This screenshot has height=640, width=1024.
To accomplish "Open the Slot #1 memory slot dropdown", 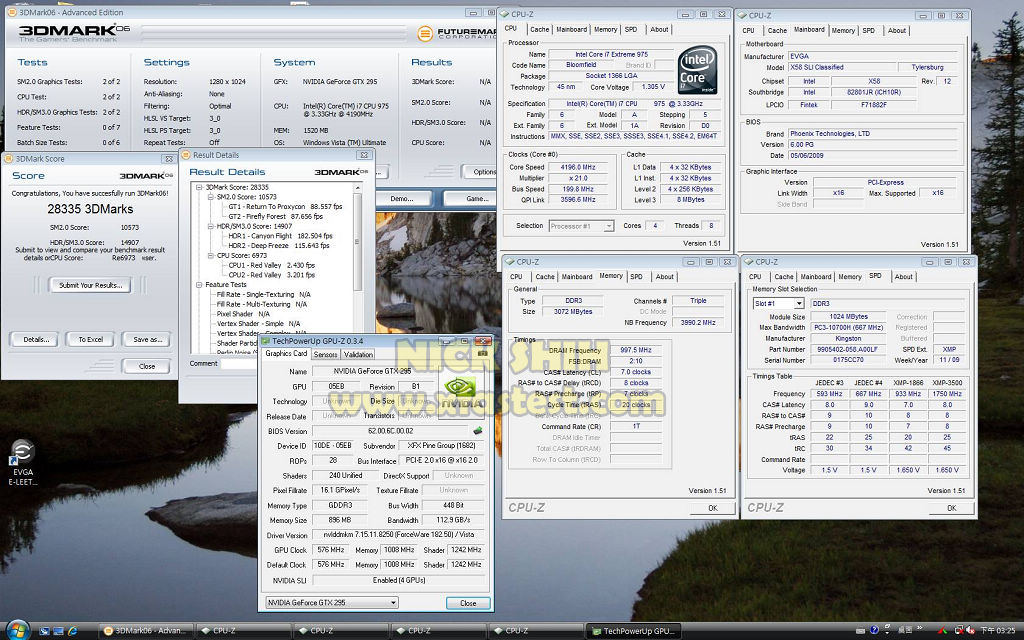I will (x=778, y=303).
